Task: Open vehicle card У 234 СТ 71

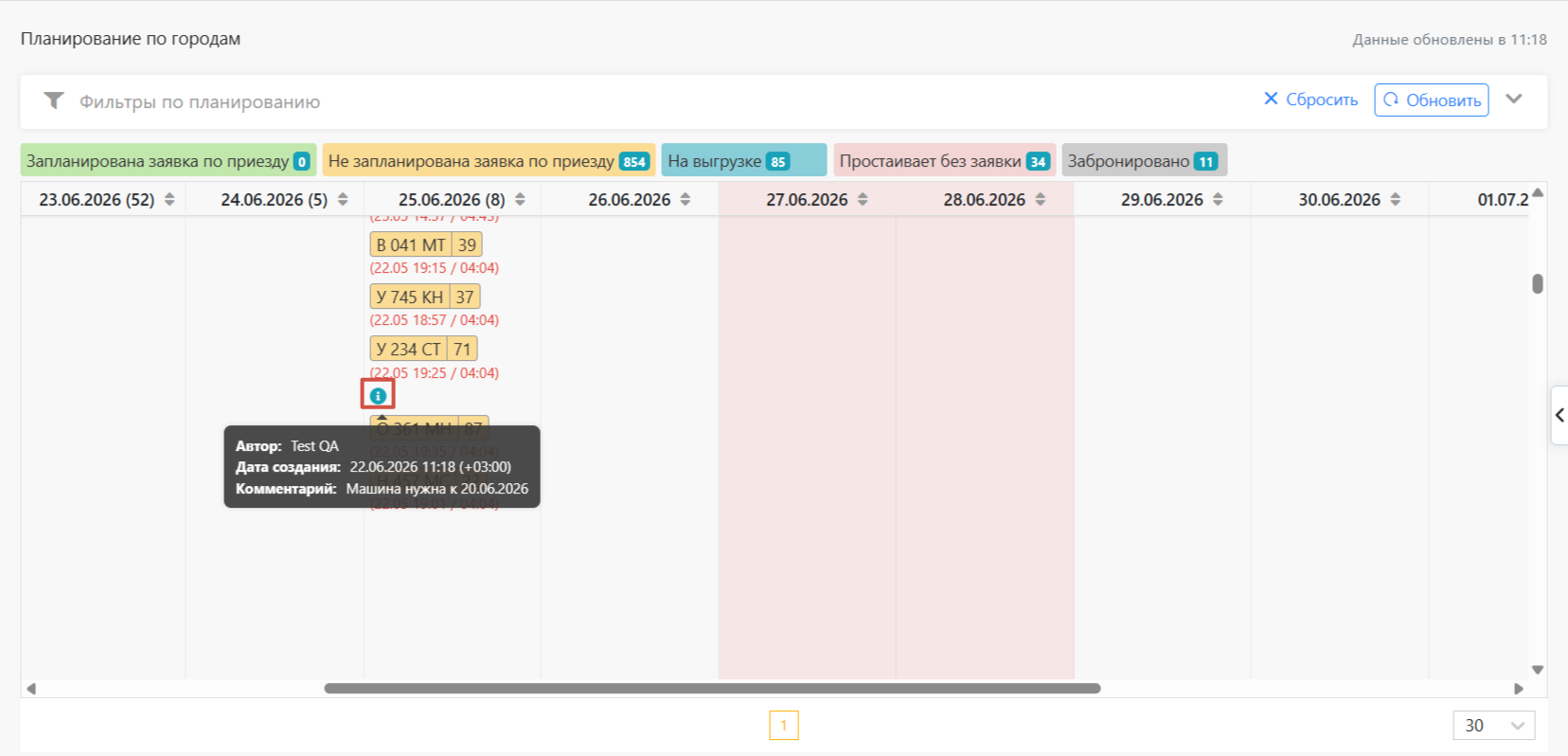Action: [423, 349]
